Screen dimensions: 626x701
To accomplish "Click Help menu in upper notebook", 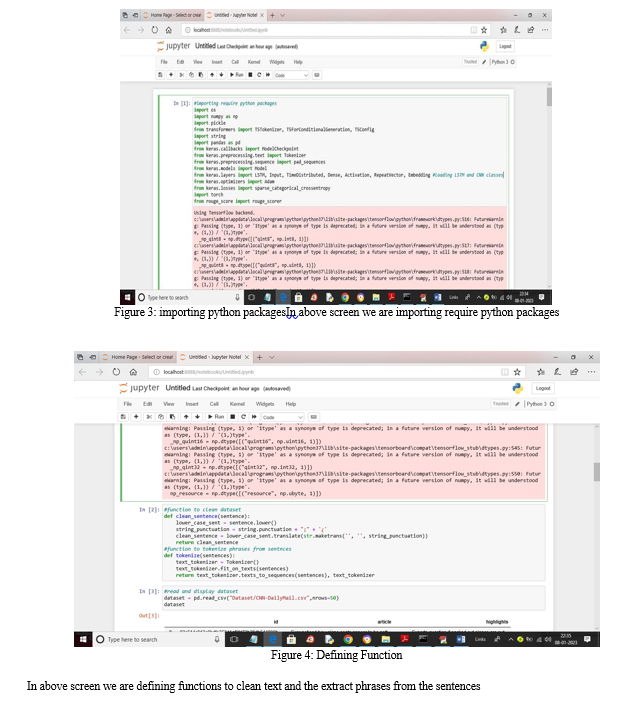I will pos(298,62).
